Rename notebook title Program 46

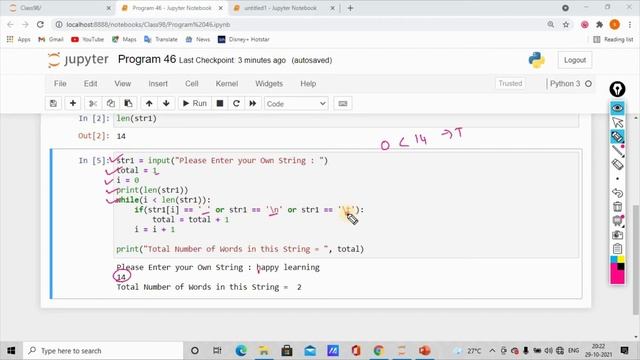pos(147,60)
